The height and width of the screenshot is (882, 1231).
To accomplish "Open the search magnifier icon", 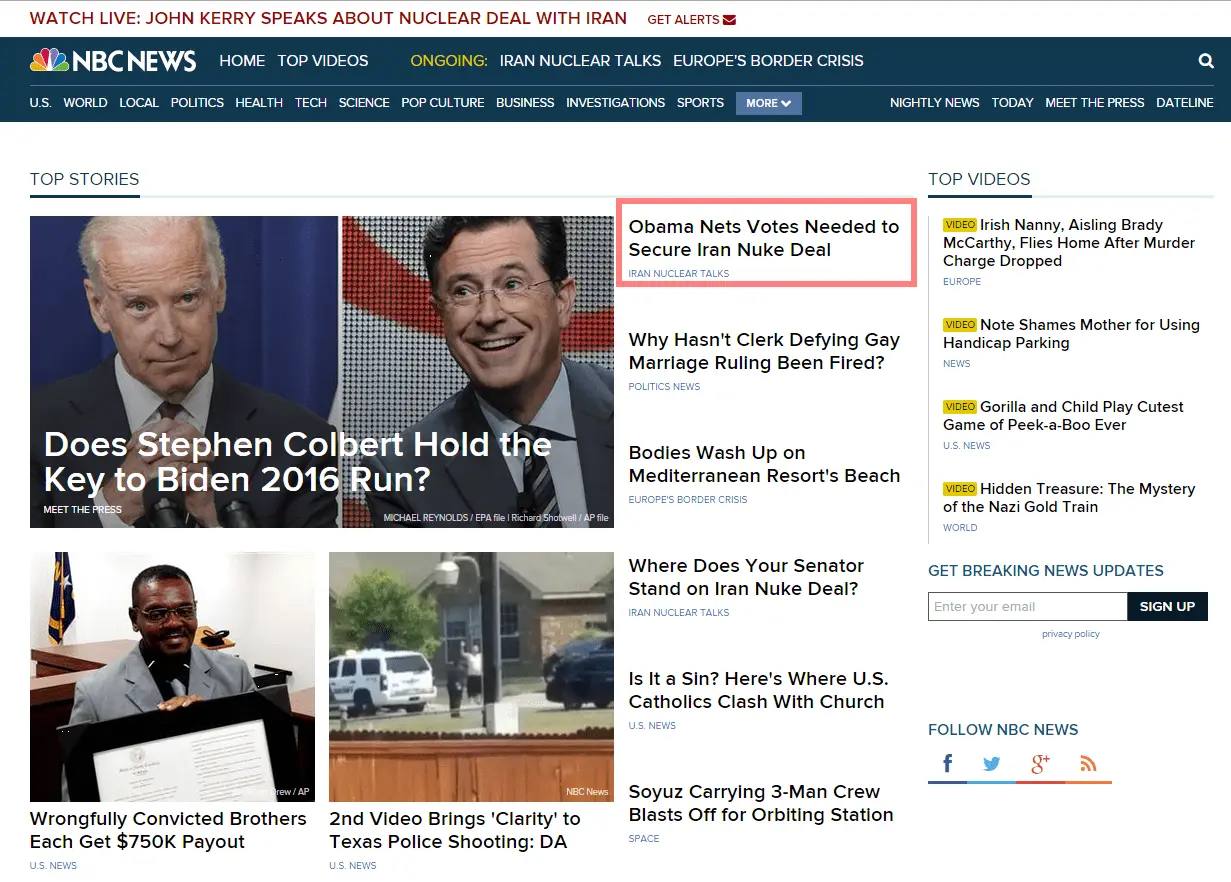I will (1206, 61).
